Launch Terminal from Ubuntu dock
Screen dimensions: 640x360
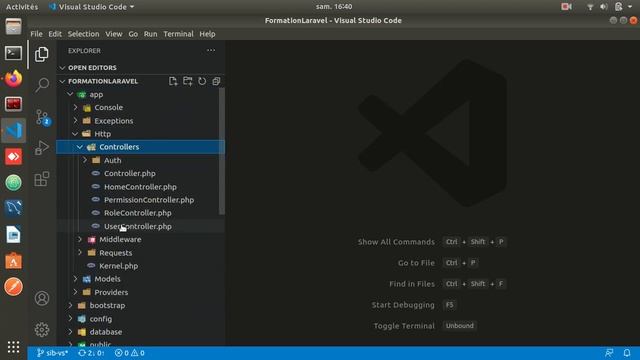pyautogui.click(x=13, y=53)
